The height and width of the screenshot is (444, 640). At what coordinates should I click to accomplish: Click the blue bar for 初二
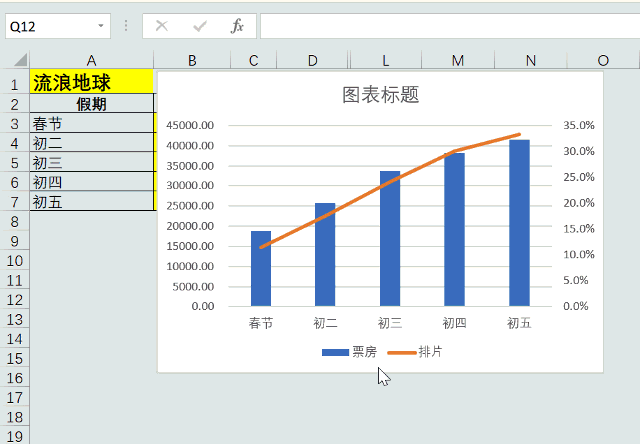(325, 255)
